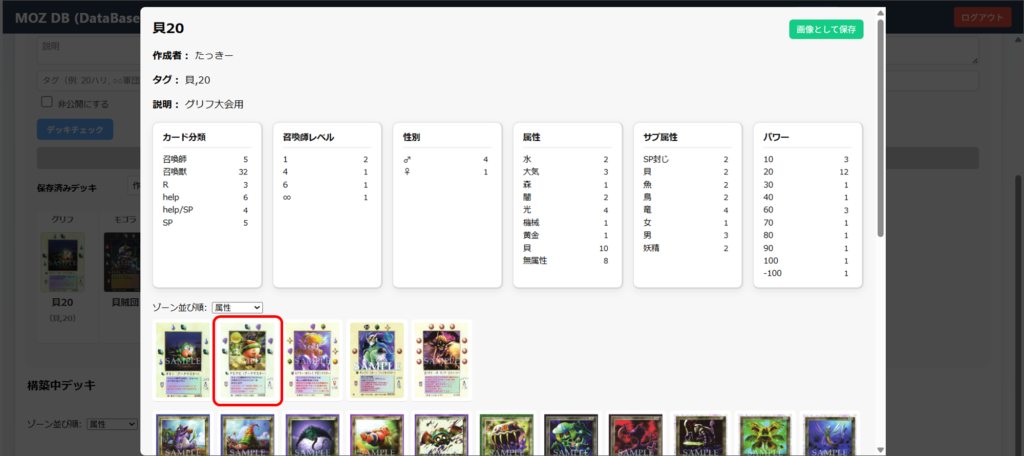The width and height of the screenshot is (1024, 456).
Task: Open the modal ゾーン並び順 属性 dropdown
Action: coord(237,307)
